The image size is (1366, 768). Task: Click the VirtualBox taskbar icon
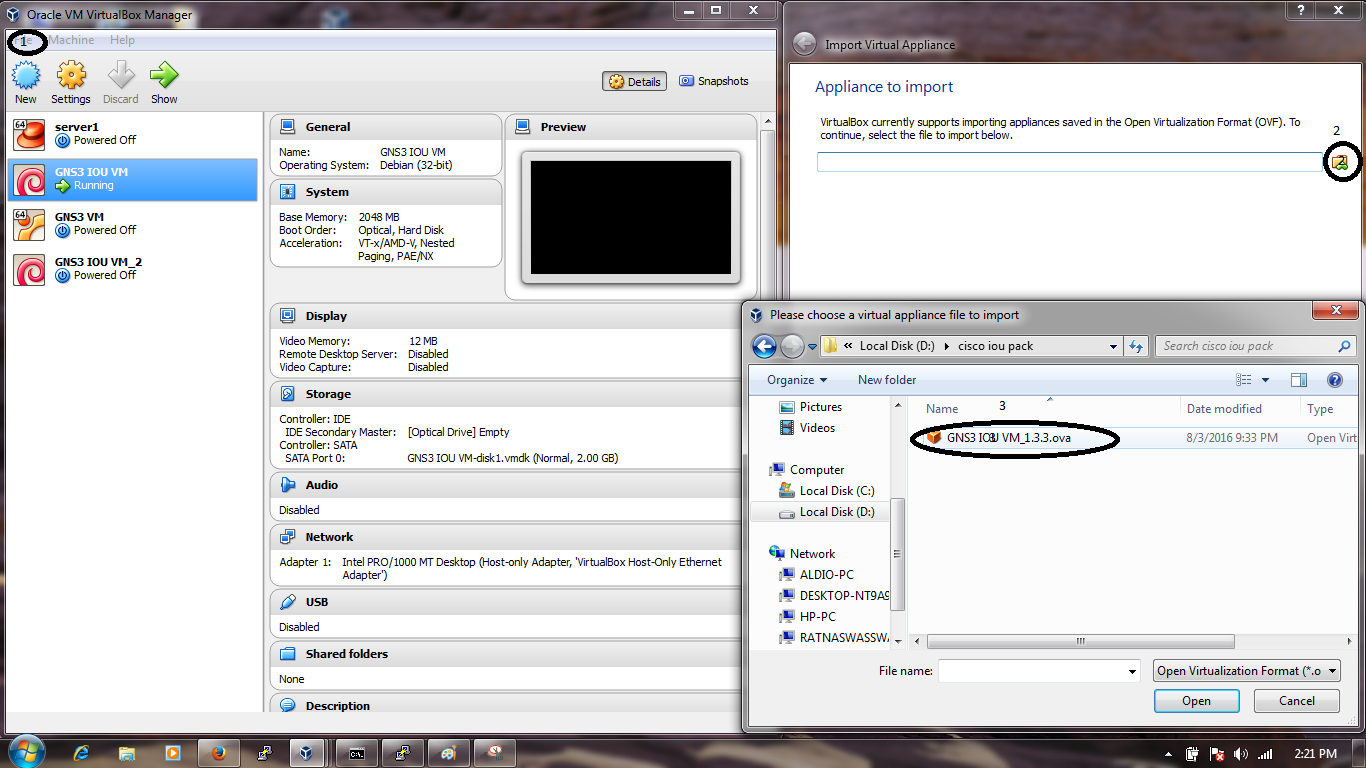coord(308,753)
